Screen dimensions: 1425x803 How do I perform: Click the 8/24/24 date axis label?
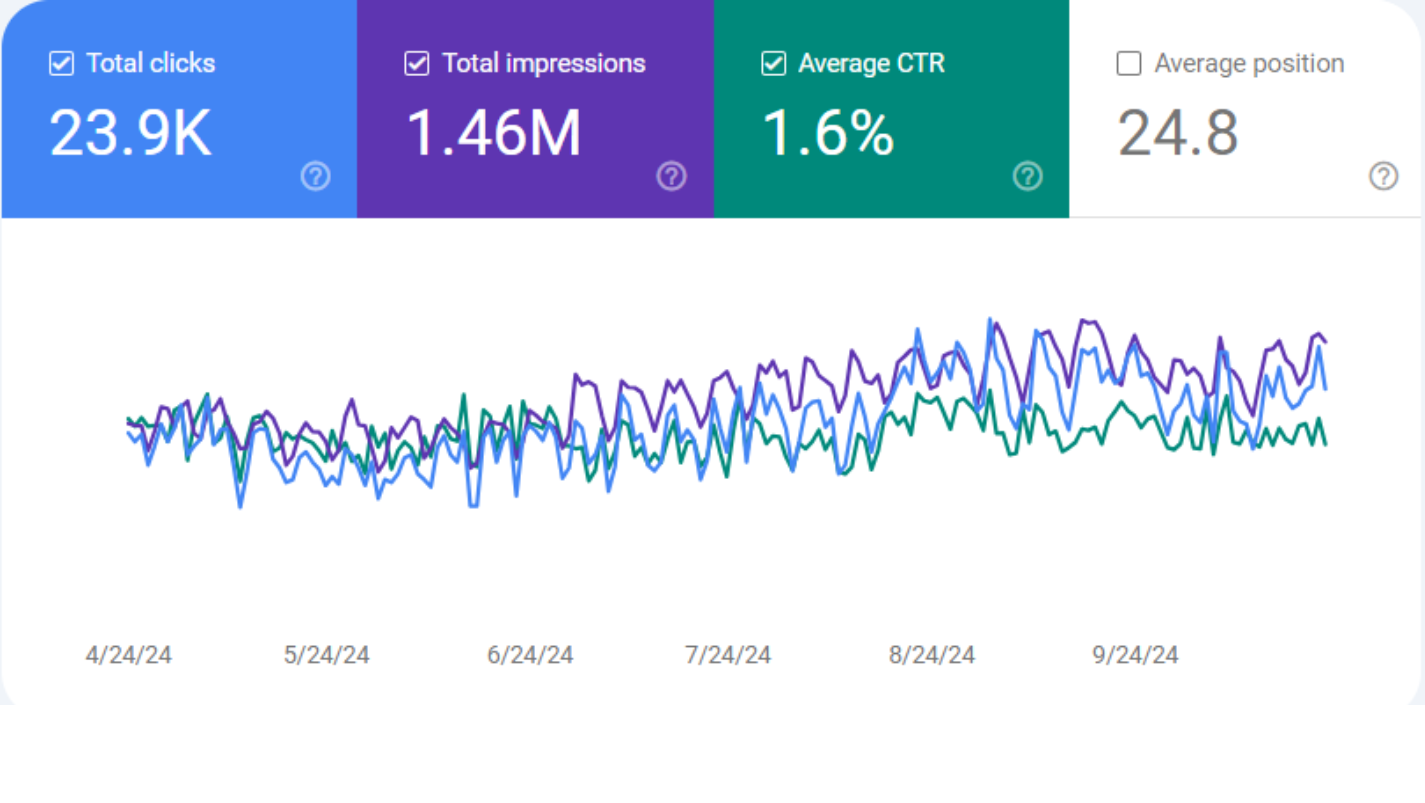tap(932, 655)
